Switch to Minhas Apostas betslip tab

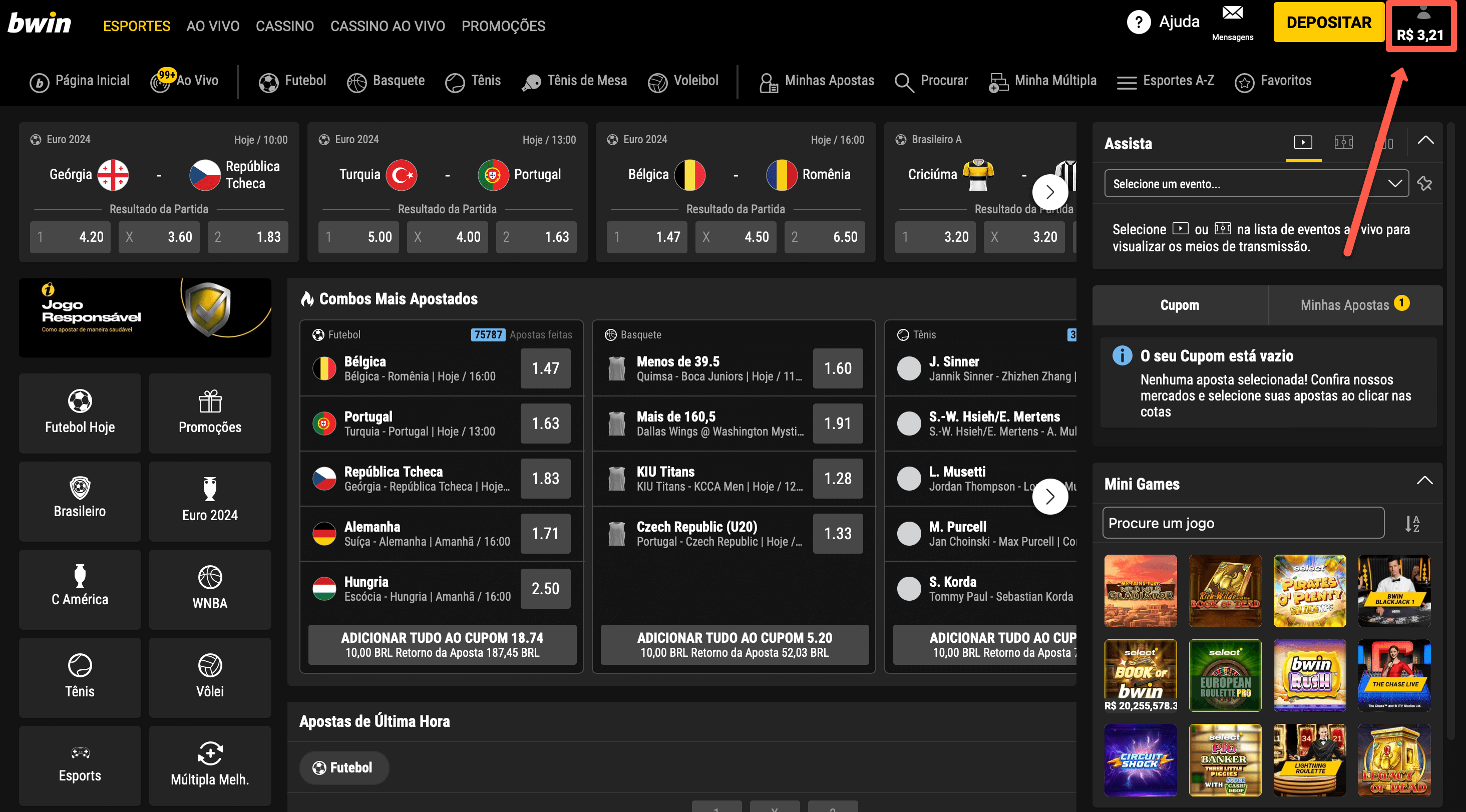[1355, 305]
